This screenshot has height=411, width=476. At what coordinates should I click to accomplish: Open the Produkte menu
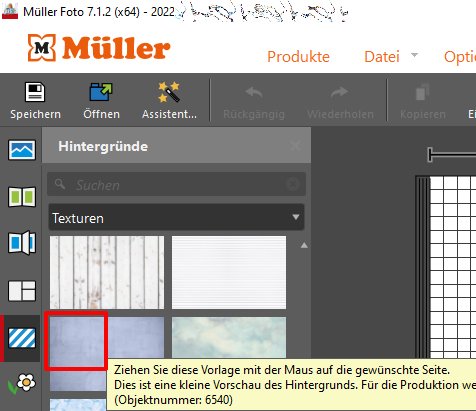298,57
